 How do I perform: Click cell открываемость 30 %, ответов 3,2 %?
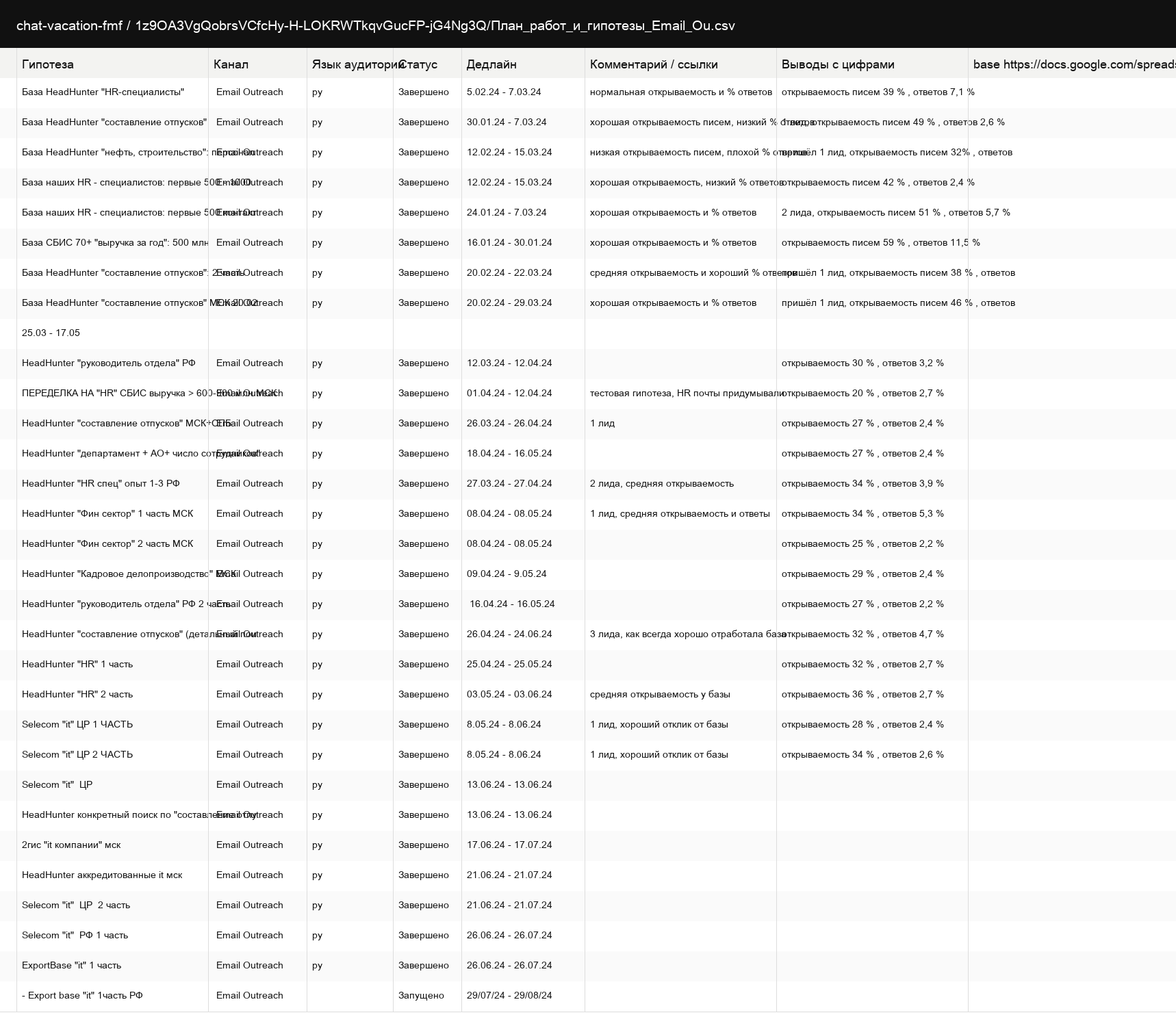(862, 363)
